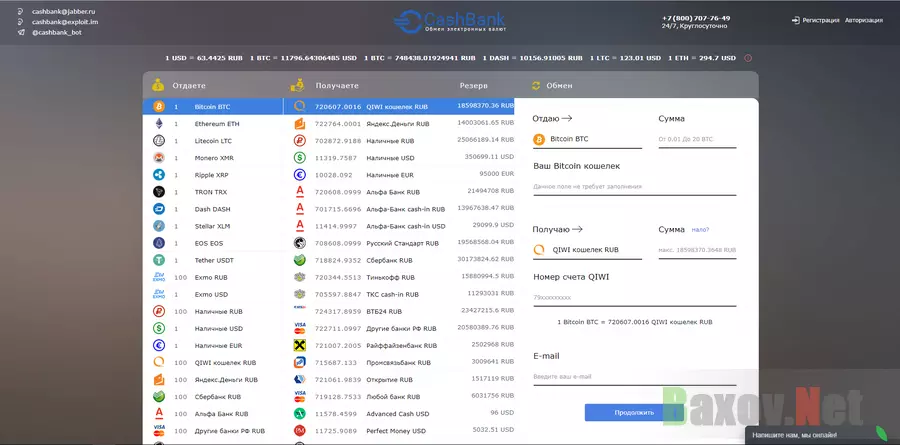Click the Stellar XLM coin icon

click(158, 226)
